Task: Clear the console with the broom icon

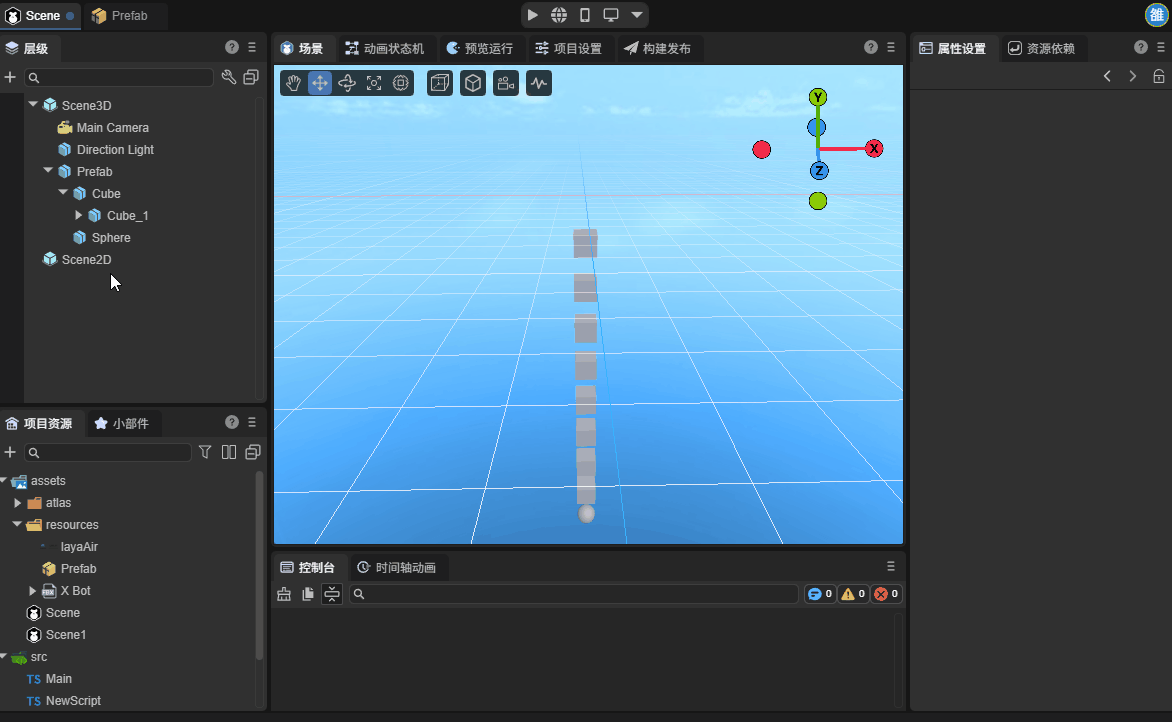Action: coord(284,594)
